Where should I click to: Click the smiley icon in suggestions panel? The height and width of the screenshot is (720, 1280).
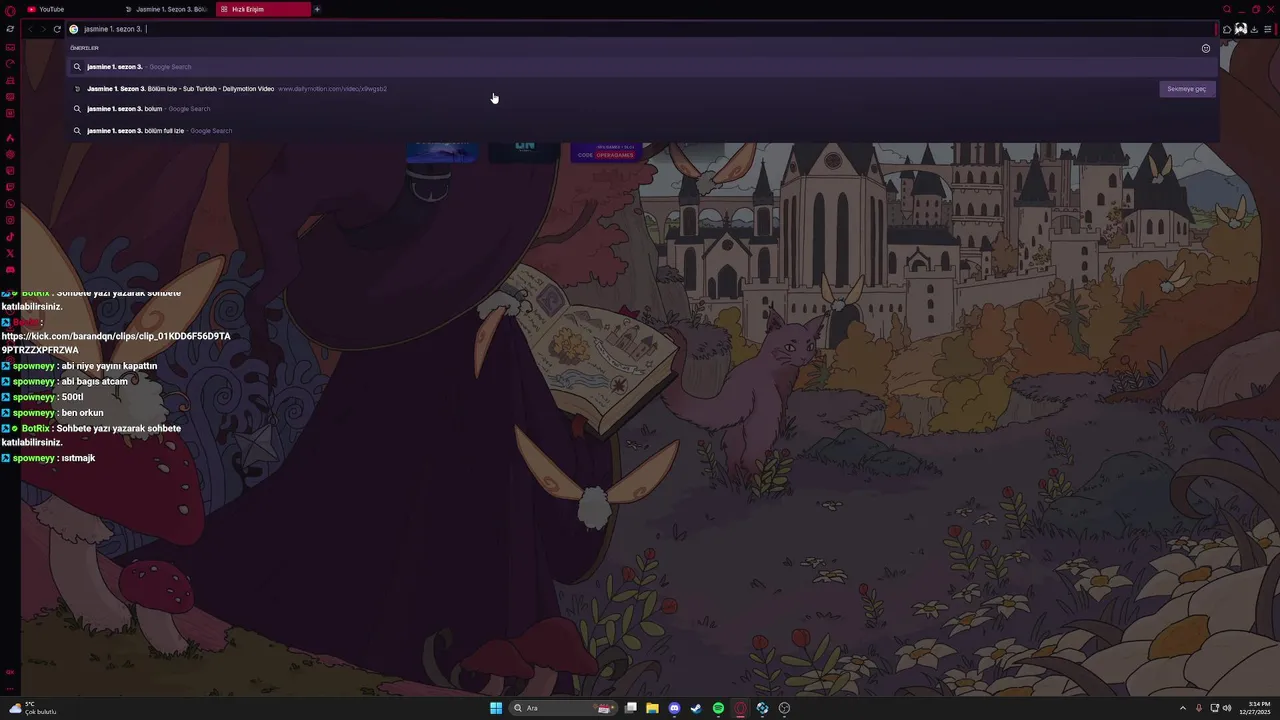tap(1206, 48)
